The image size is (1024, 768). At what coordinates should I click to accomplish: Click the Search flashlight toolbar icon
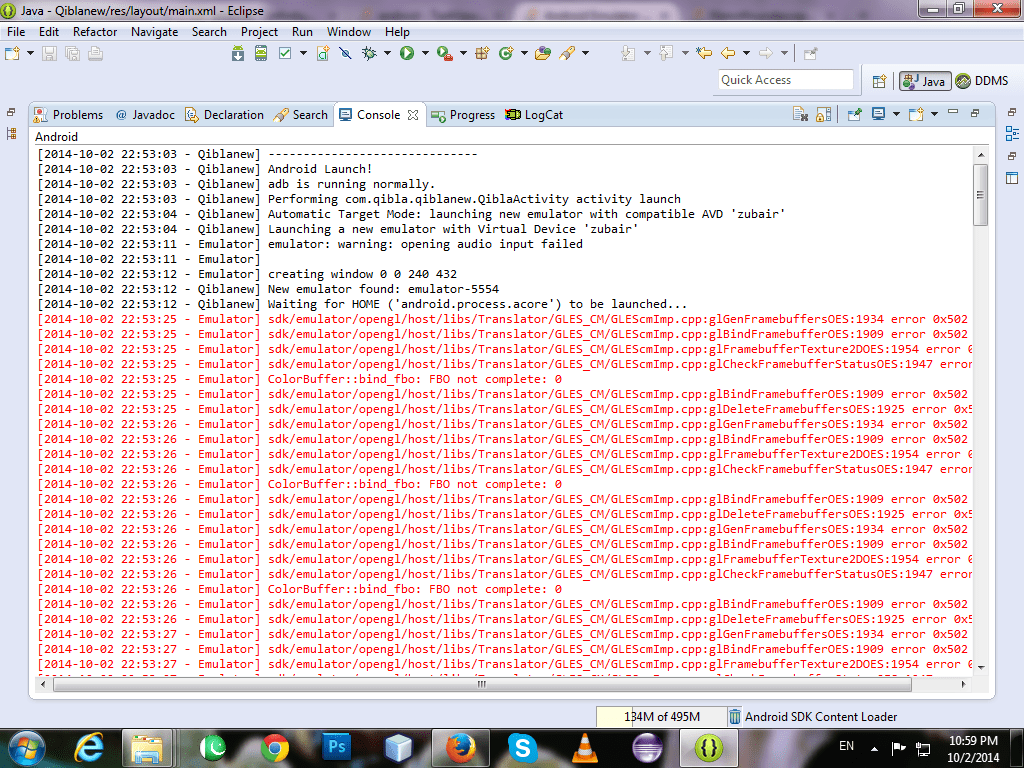[567, 54]
